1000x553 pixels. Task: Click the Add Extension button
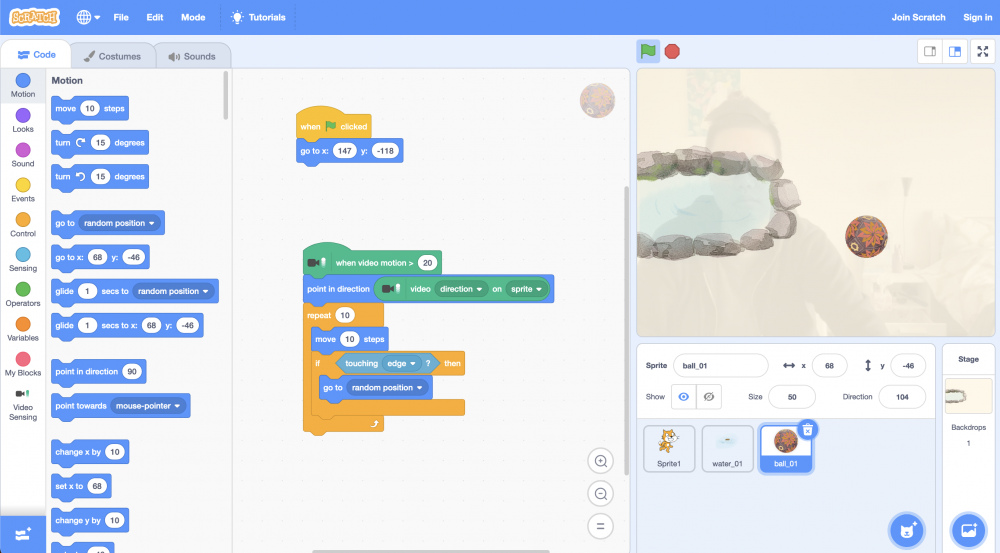point(23,534)
